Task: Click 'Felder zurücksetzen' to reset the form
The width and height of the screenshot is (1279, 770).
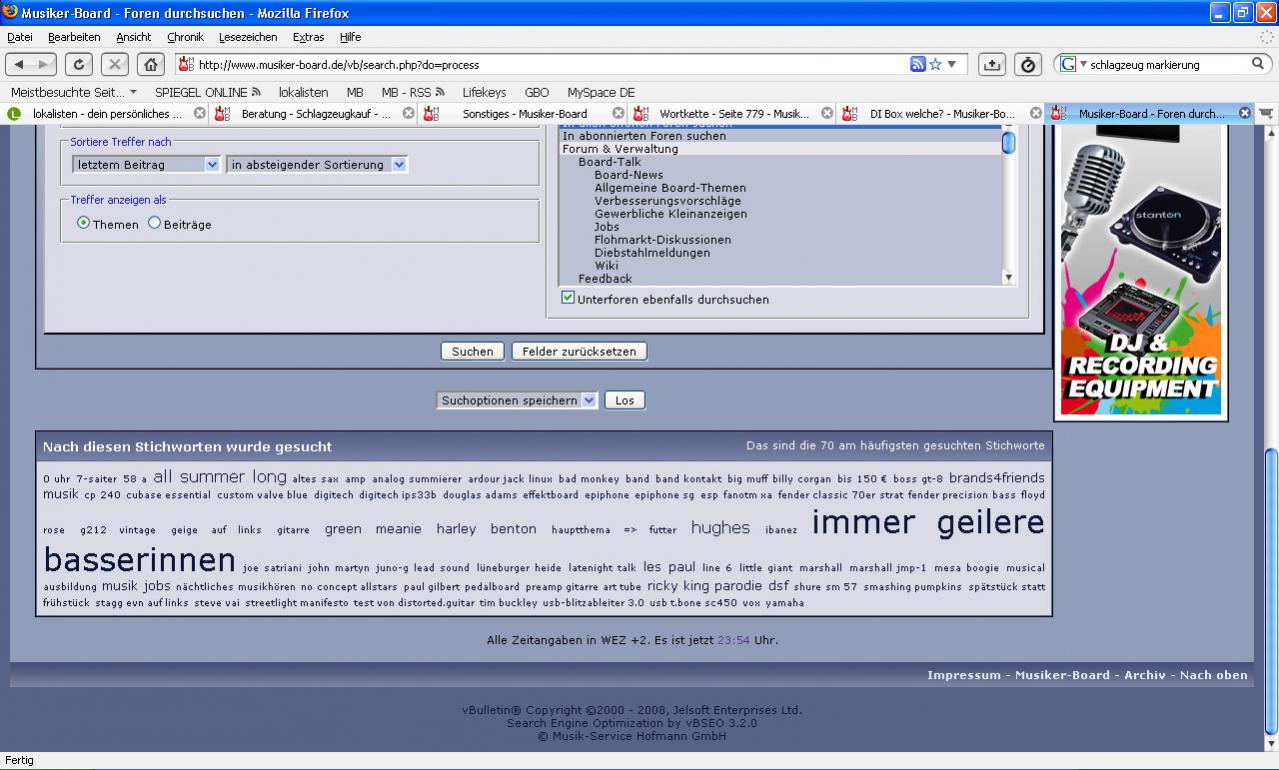Action: tap(579, 351)
